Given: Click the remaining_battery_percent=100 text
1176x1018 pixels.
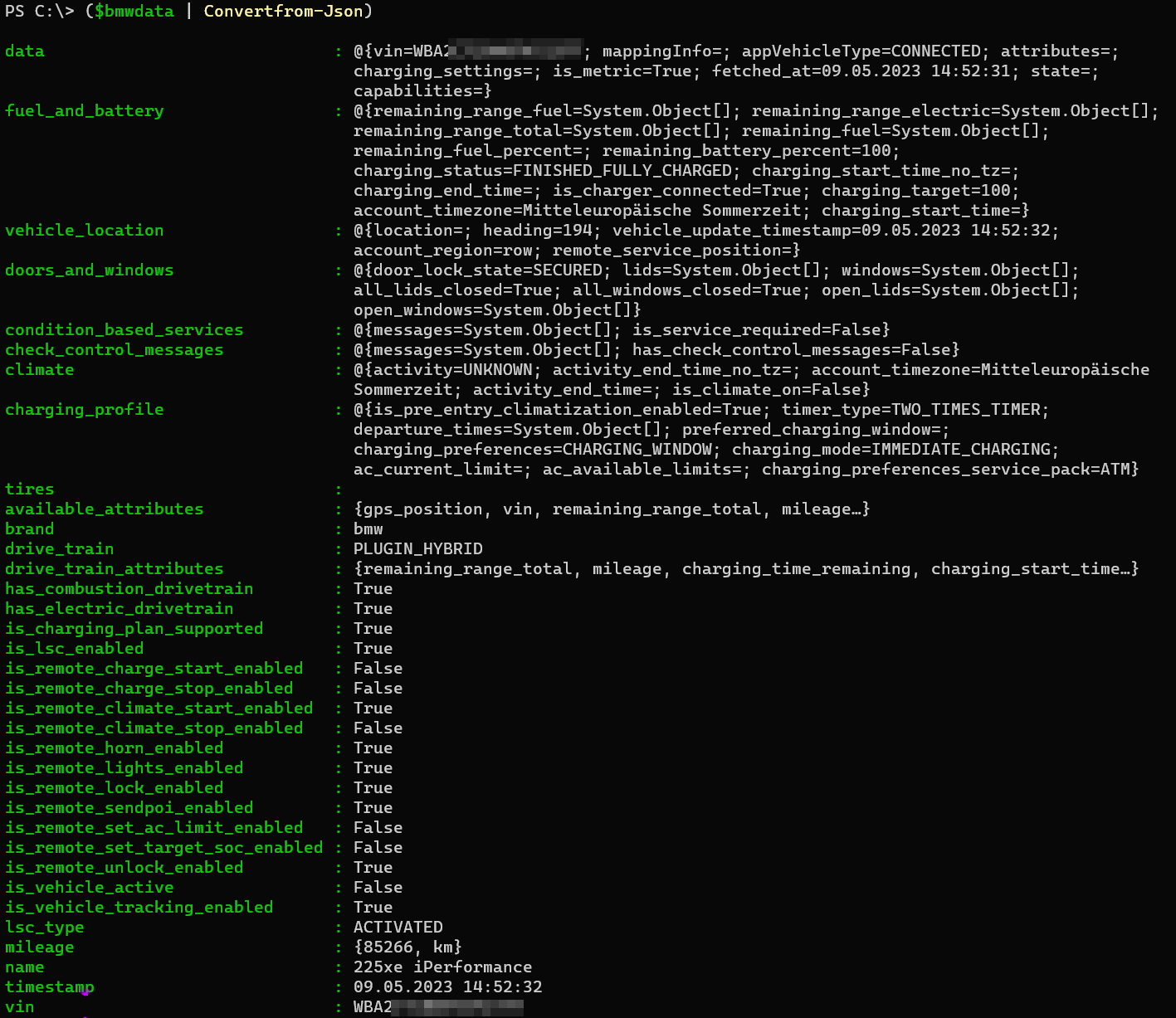Looking at the screenshot, I should tap(747, 150).
